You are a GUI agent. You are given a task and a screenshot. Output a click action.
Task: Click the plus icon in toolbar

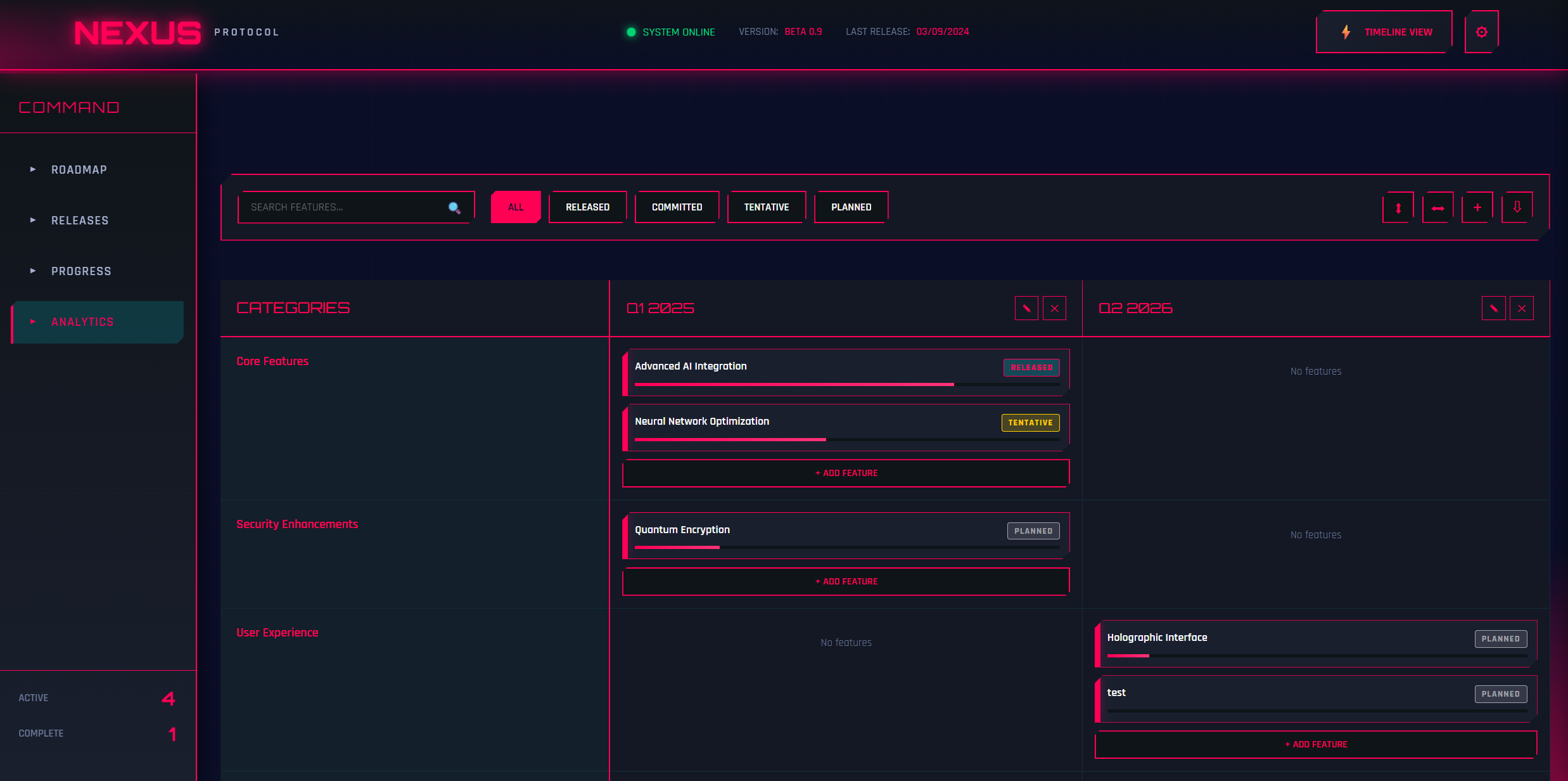[x=1477, y=207]
